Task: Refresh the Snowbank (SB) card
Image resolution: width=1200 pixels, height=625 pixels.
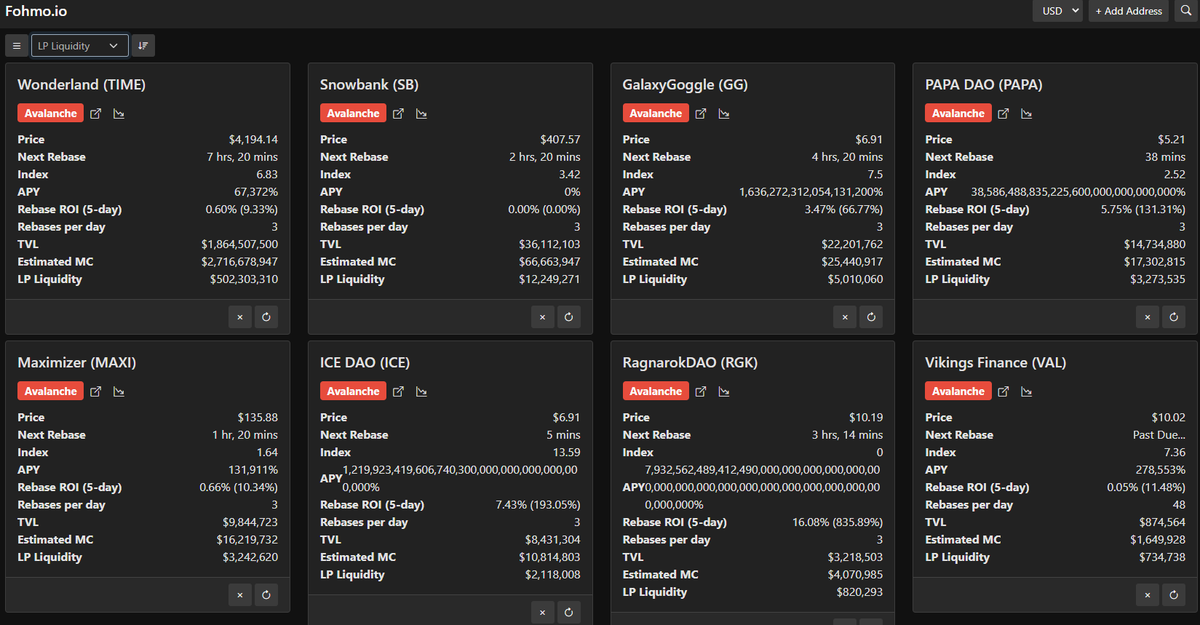Action: 569,317
